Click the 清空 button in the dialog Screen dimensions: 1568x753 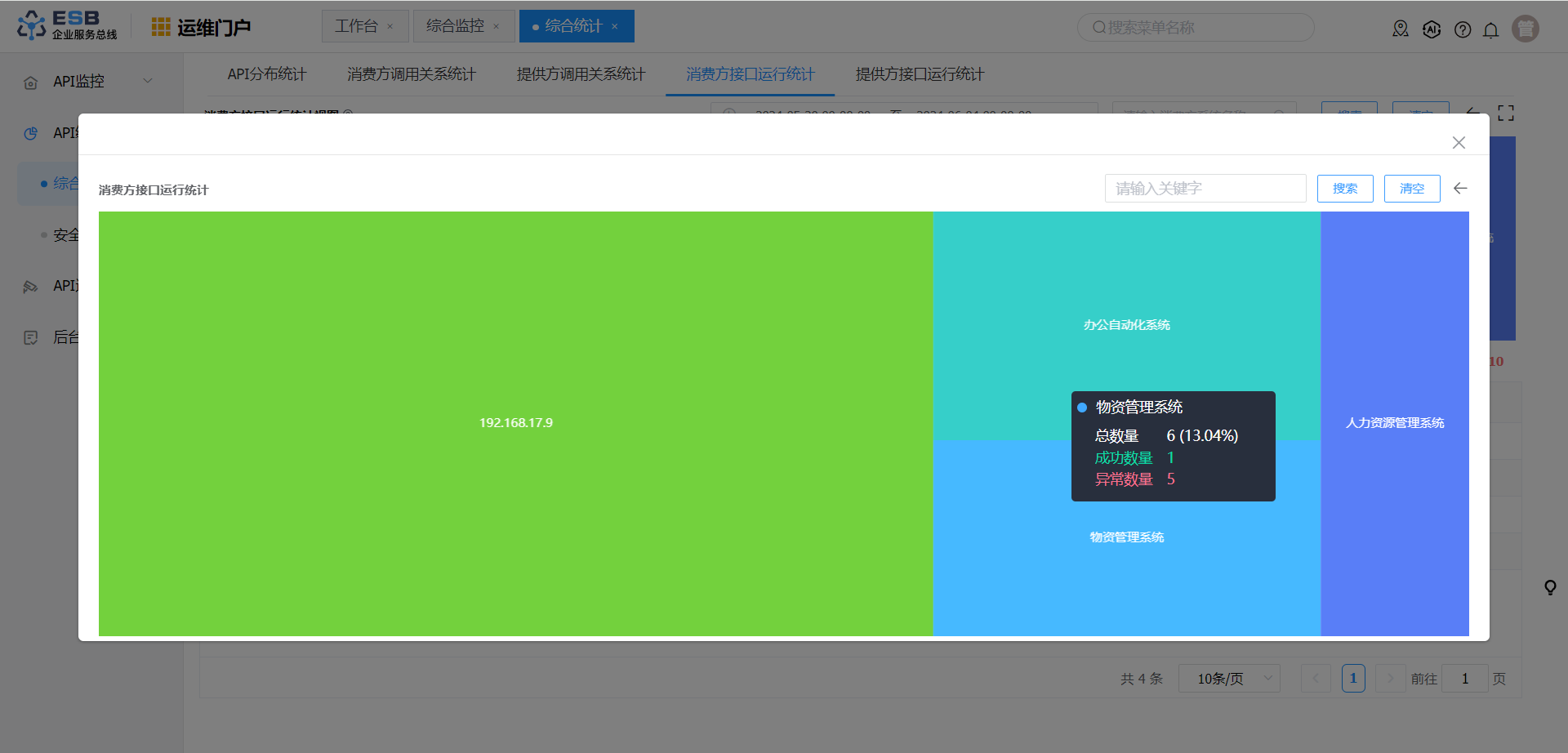click(1411, 189)
